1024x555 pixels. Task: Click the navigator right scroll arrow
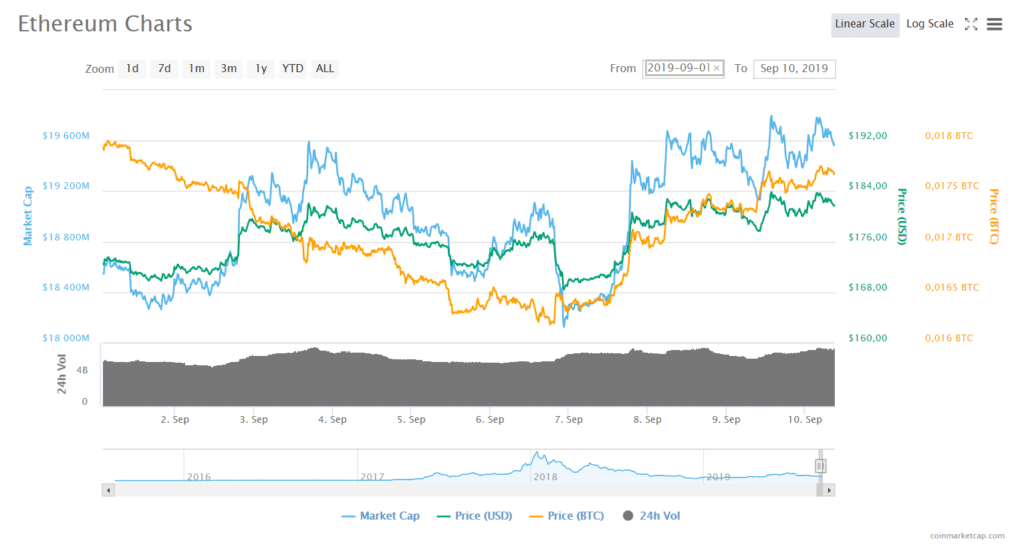[829, 490]
